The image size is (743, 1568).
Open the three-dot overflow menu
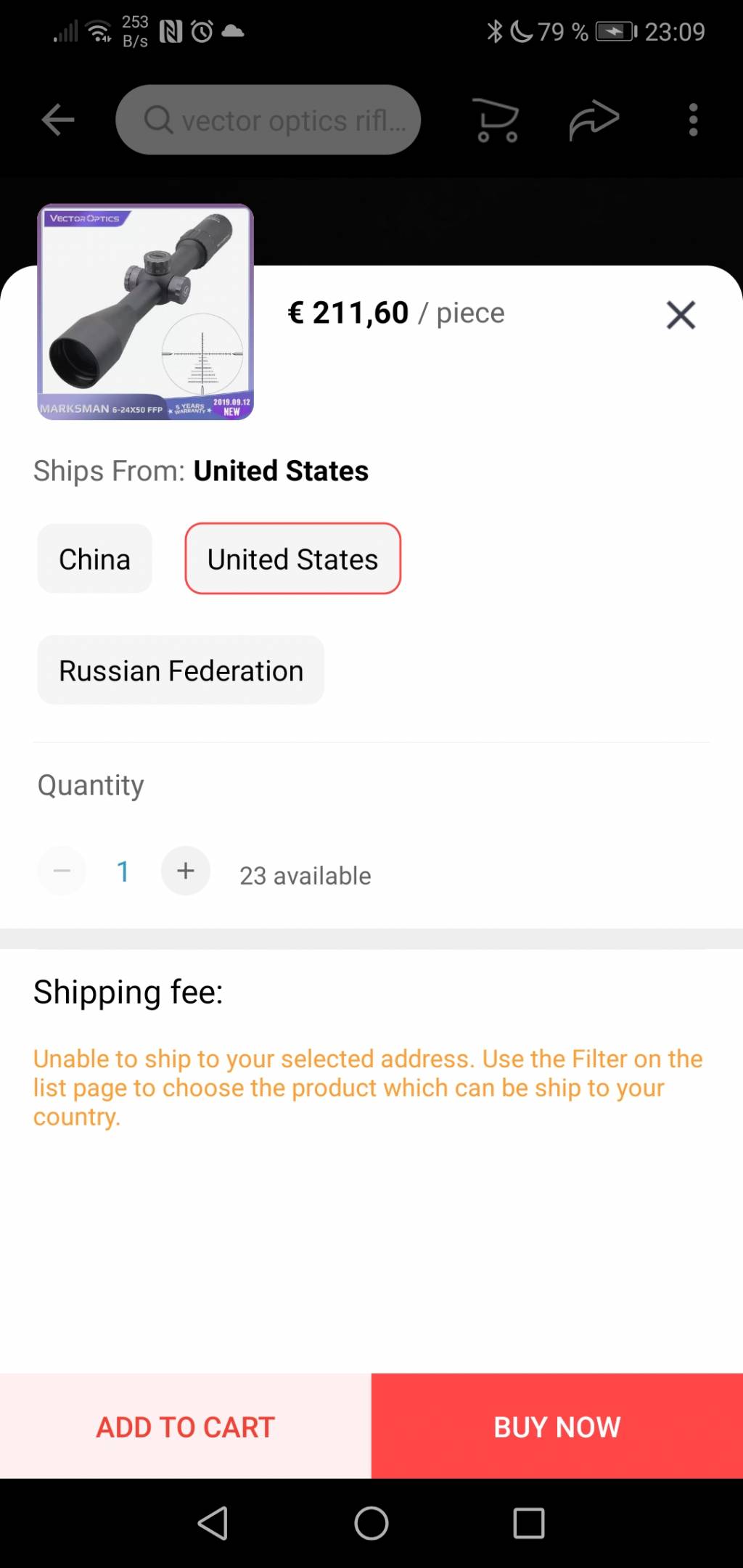[693, 120]
